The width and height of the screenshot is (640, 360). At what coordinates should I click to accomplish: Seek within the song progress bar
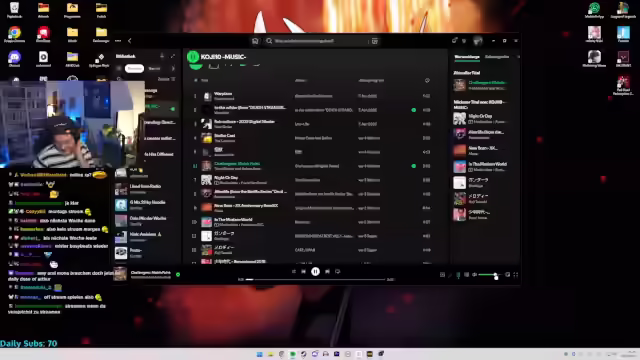(x=316, y=280)
